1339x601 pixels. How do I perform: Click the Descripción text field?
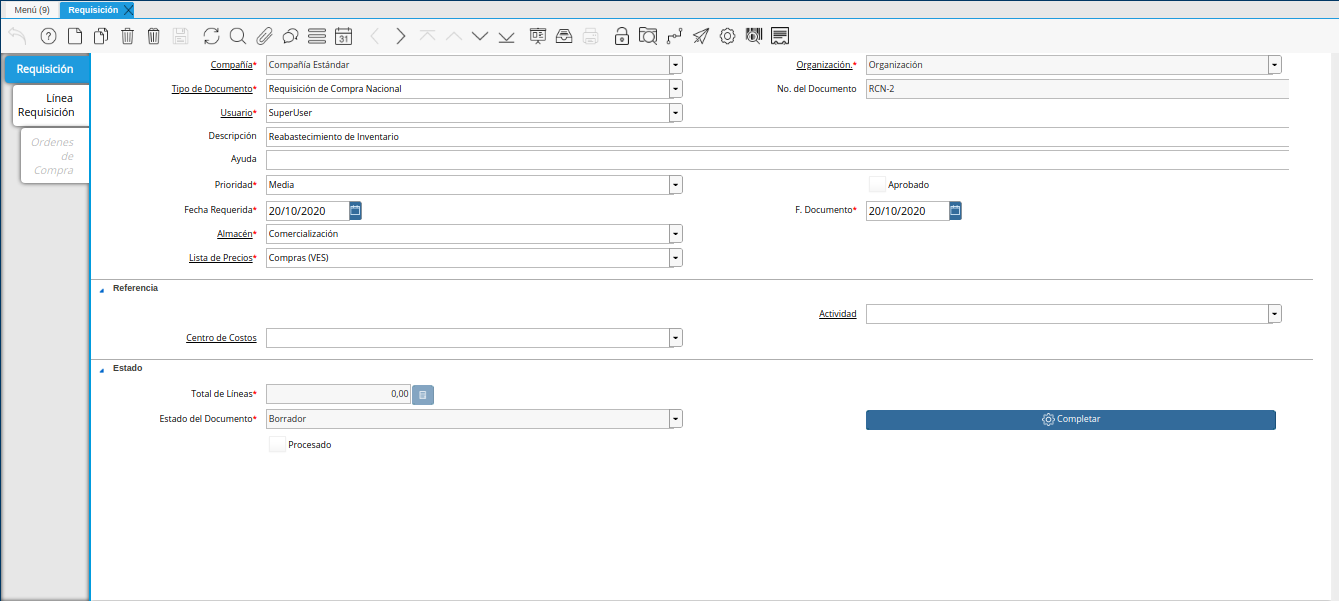(776, 136)
